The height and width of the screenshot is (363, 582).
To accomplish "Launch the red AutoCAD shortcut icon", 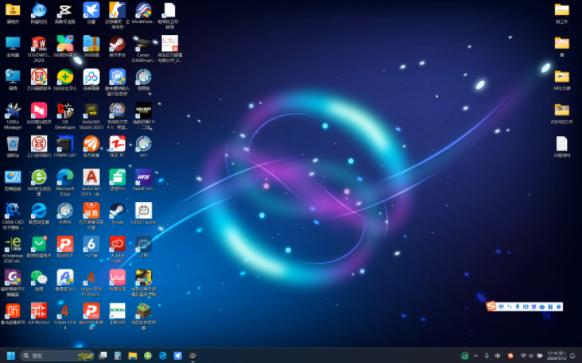I will pos(91,177).
